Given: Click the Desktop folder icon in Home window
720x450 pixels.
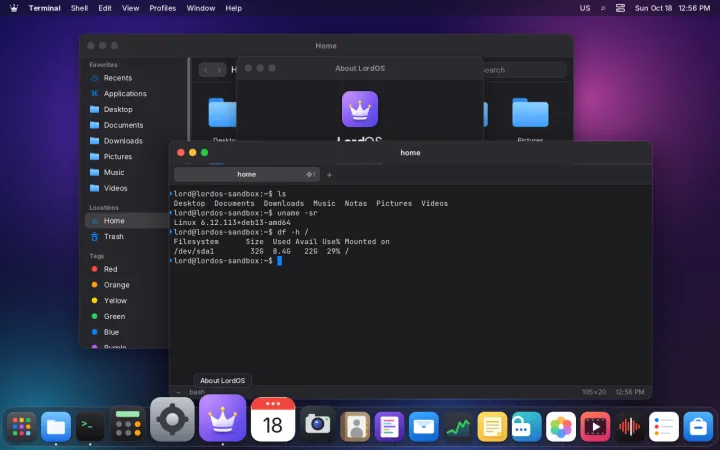Looking at the screenshot, I should pos(222,112).
